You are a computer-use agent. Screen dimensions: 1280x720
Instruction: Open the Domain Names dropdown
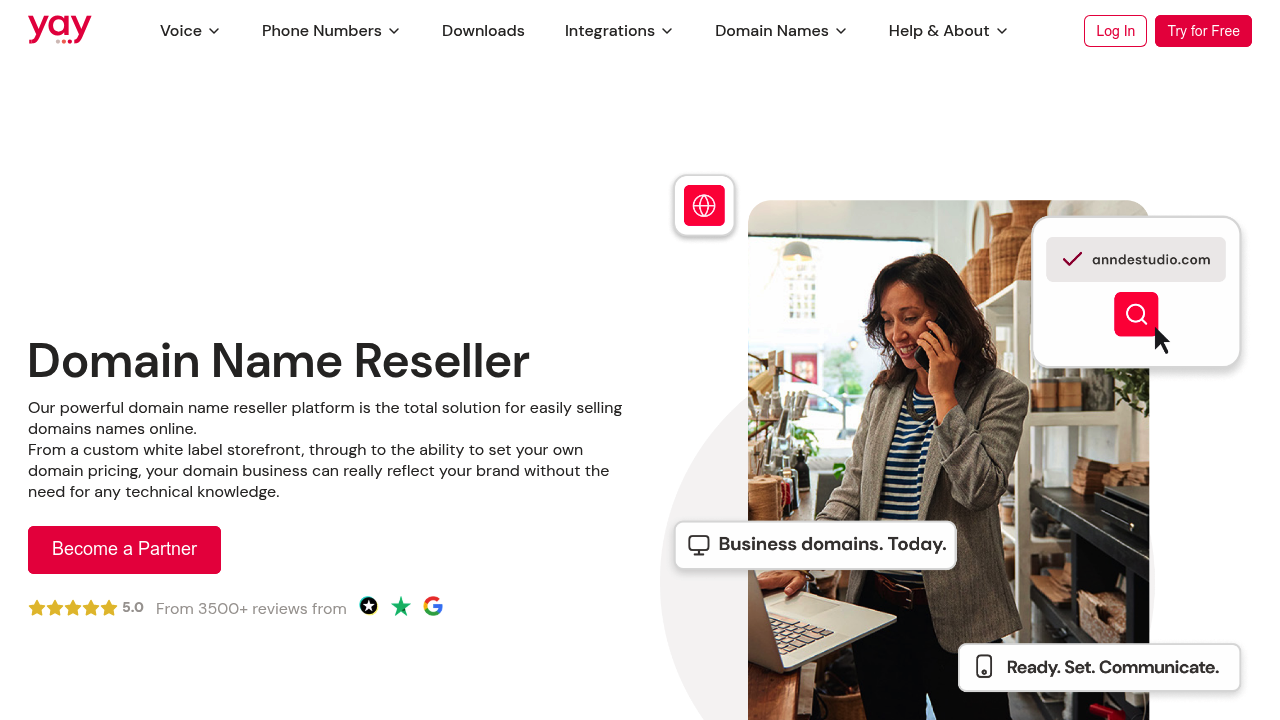point(781,31)
